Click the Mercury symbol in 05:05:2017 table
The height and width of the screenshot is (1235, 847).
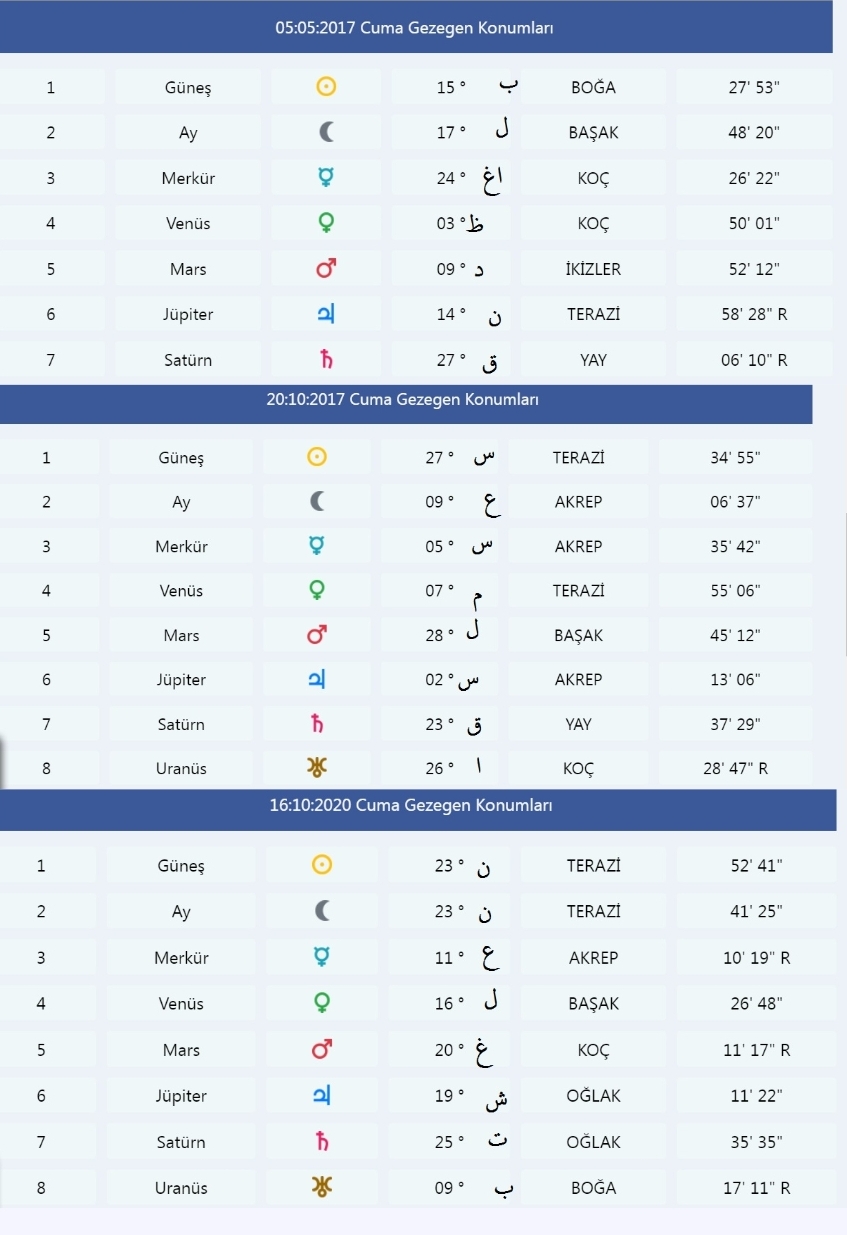(326, 178)
